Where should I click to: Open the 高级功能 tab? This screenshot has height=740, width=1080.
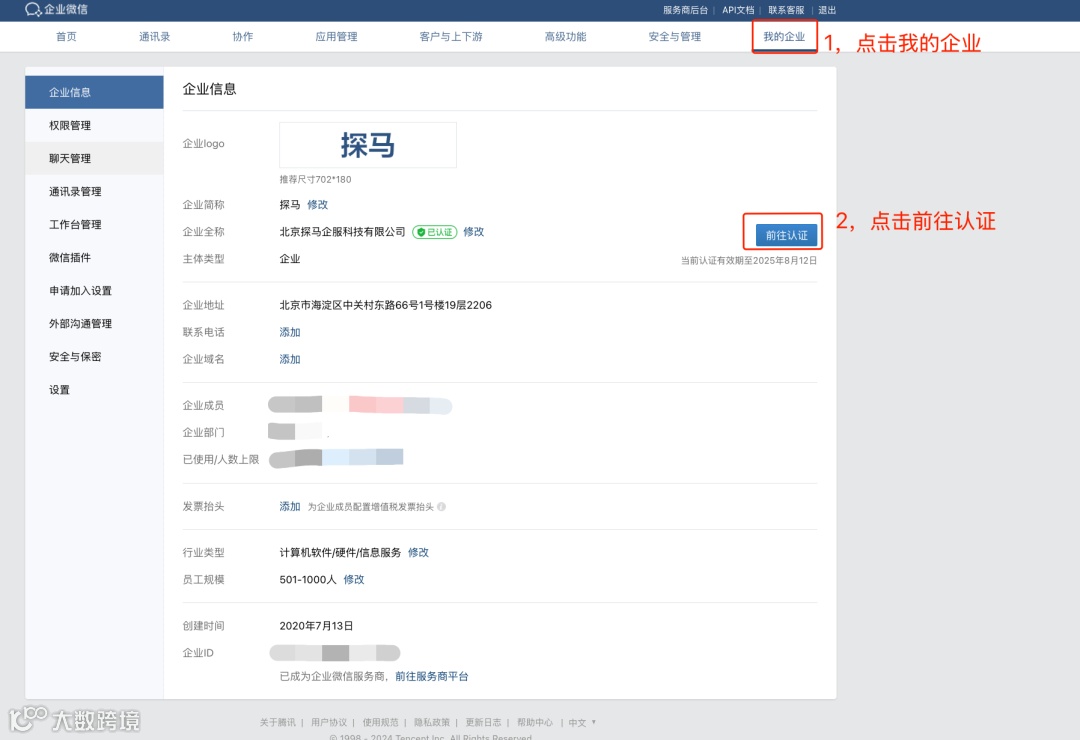click(x=565, y=37)
